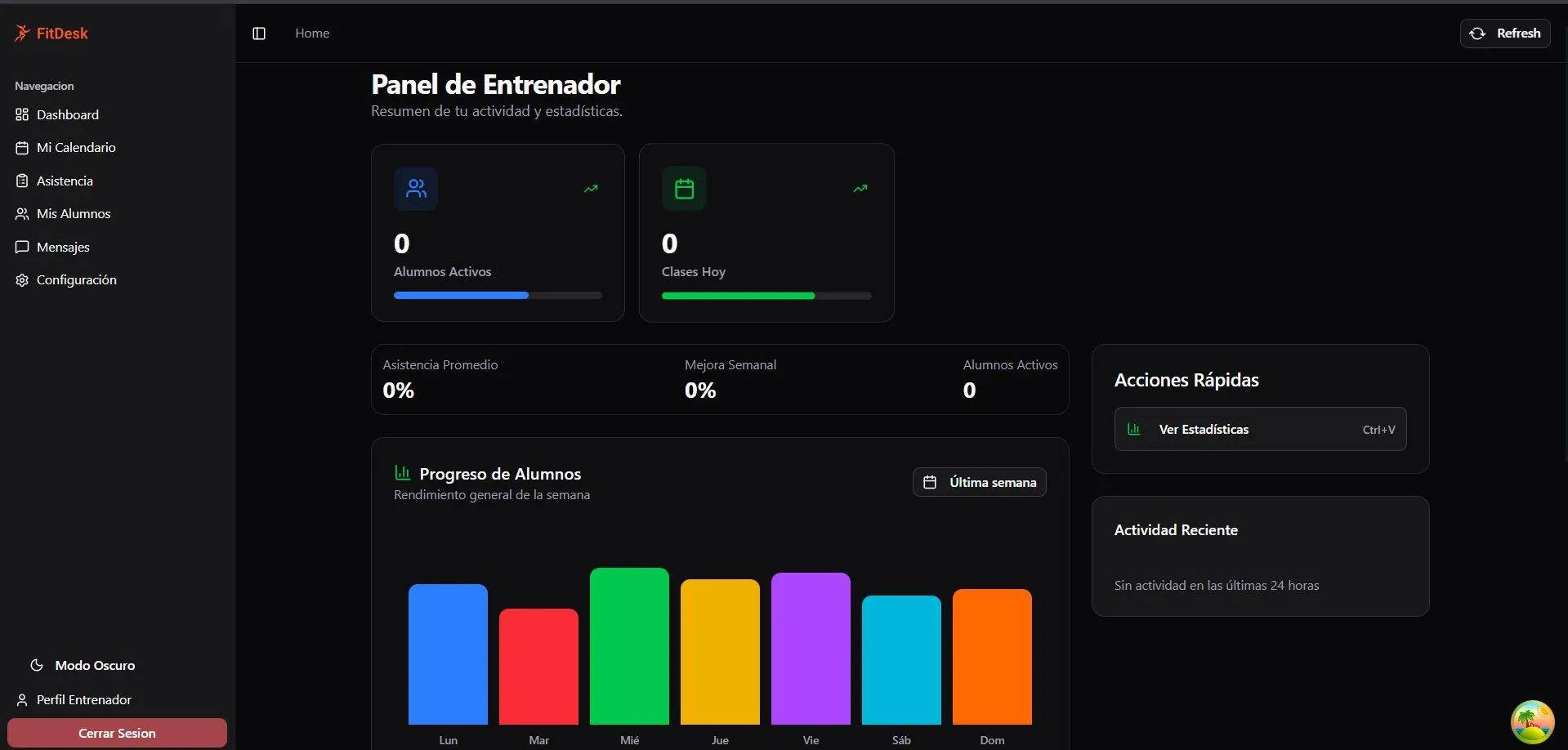Click the bar chart icon beside Progreso de Alumnos
The height and width of the screenshot is (750, 1568).
click(402, 473)
